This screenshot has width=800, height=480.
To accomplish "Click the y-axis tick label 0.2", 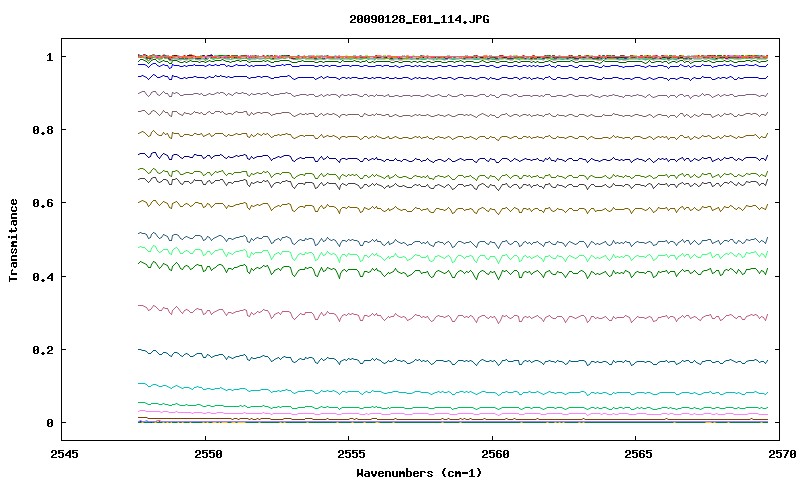I will (43, 350).
